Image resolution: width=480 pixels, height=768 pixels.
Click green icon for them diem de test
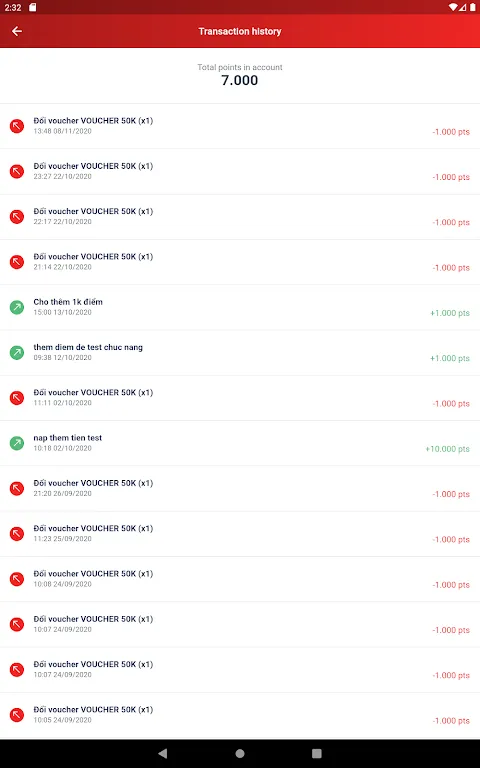click(x=17, y=353)
